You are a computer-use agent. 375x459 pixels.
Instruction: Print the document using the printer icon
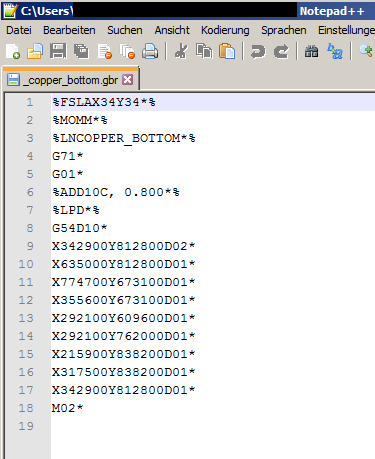click(150, 52)
